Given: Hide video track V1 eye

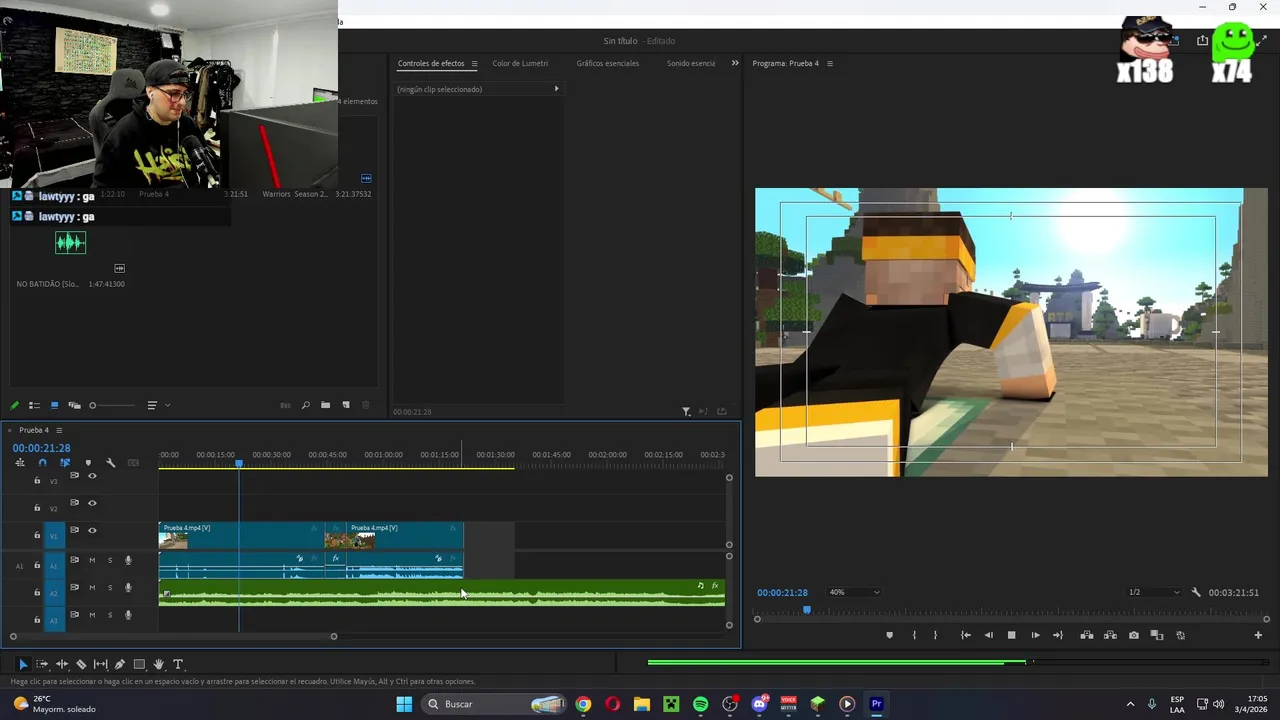Looking at the screenshot, I should [x=92, y=530].
